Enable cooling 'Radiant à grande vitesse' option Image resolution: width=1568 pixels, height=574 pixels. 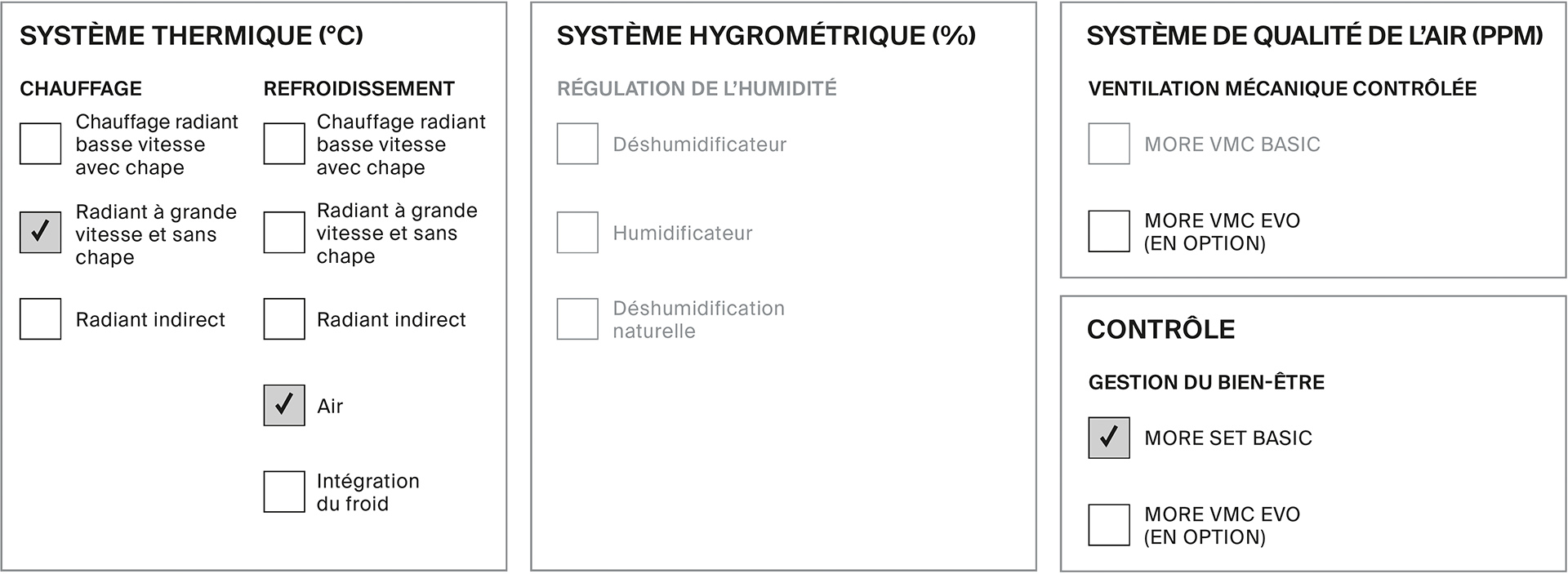pos(284,232)
